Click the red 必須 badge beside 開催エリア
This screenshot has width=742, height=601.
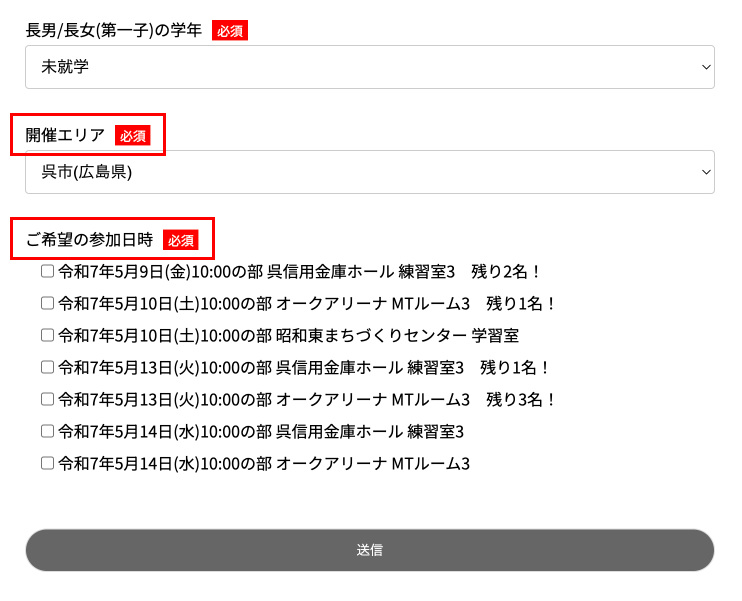click(132, 136)
